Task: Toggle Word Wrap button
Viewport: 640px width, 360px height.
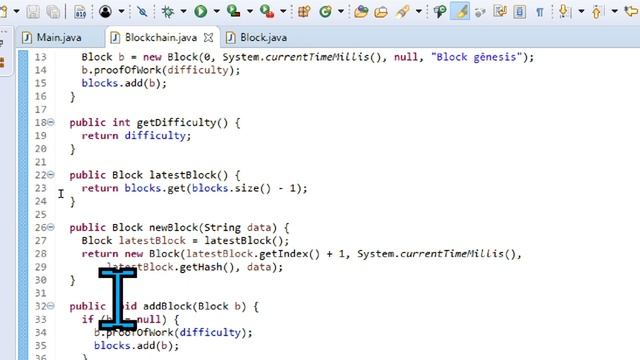Action: (x=500, y=11)
